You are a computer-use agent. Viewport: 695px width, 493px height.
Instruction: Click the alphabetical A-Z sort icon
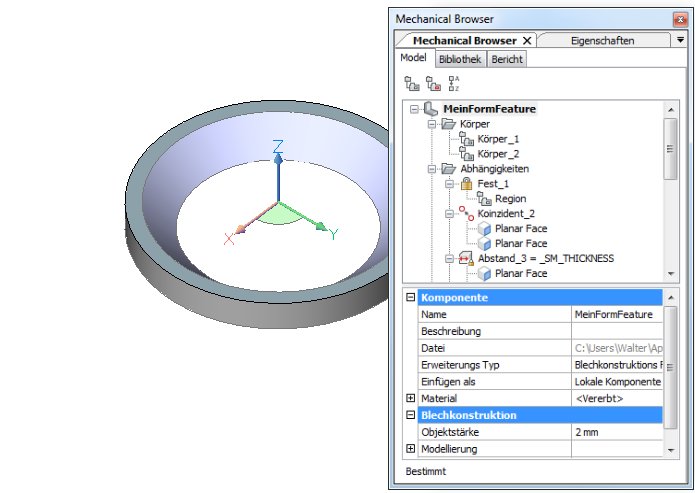coord(454,84)
